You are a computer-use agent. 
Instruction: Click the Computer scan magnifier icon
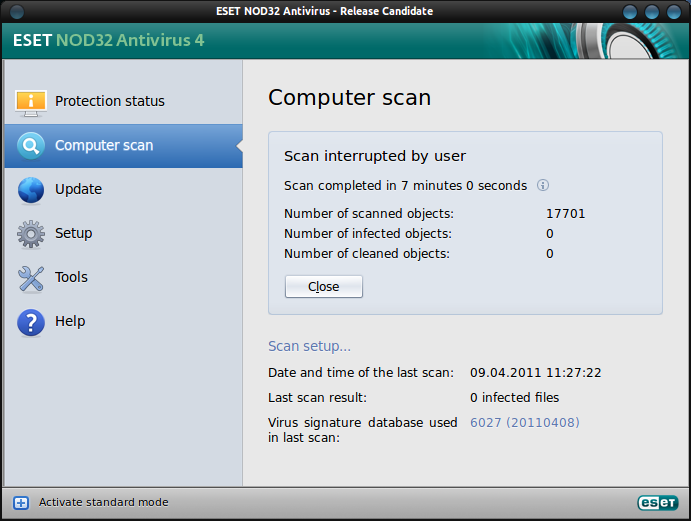(x=30, y=145)
